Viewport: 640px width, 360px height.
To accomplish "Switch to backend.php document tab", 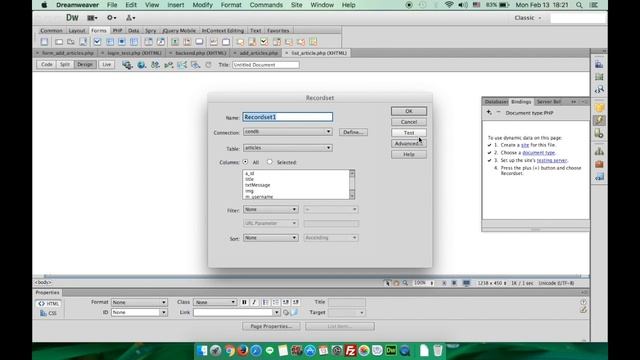I will pyautogui.click(x=200, y=53).
